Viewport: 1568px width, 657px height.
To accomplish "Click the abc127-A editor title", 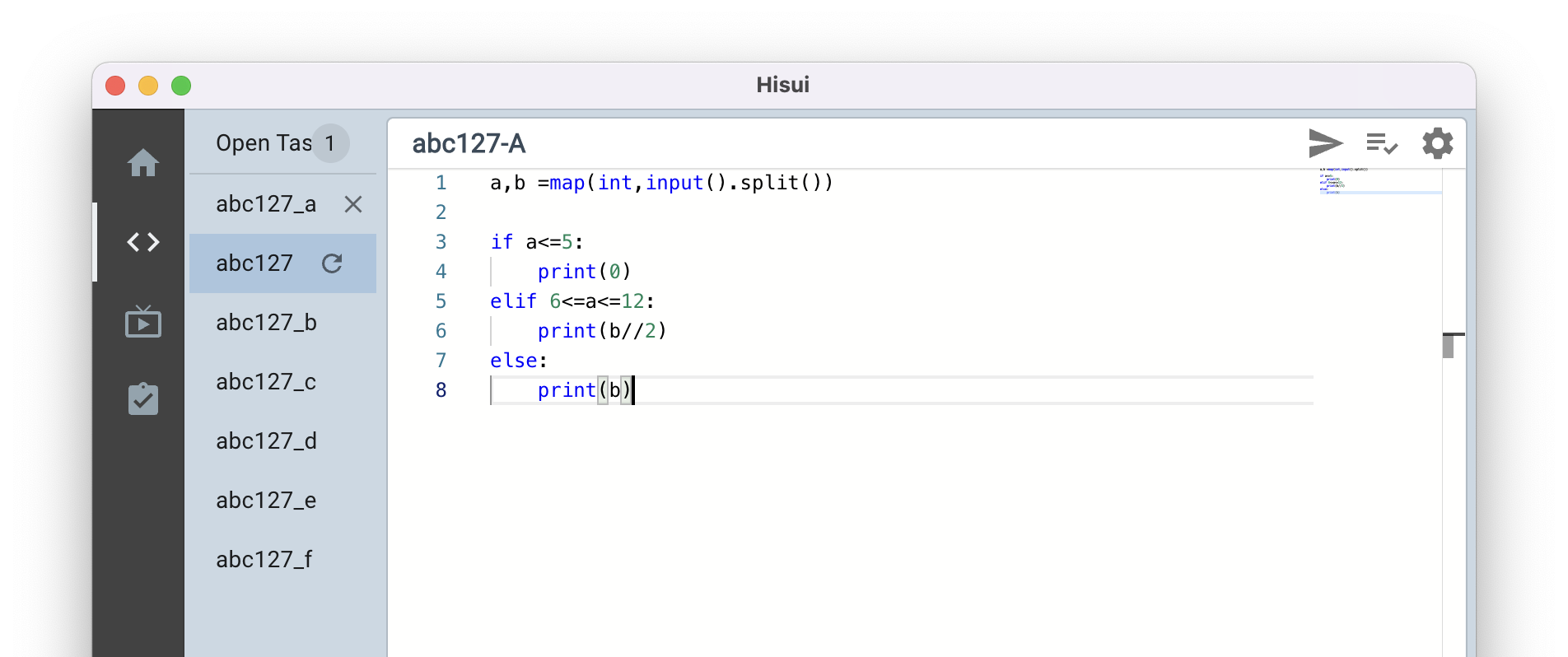I will point(469,144).
